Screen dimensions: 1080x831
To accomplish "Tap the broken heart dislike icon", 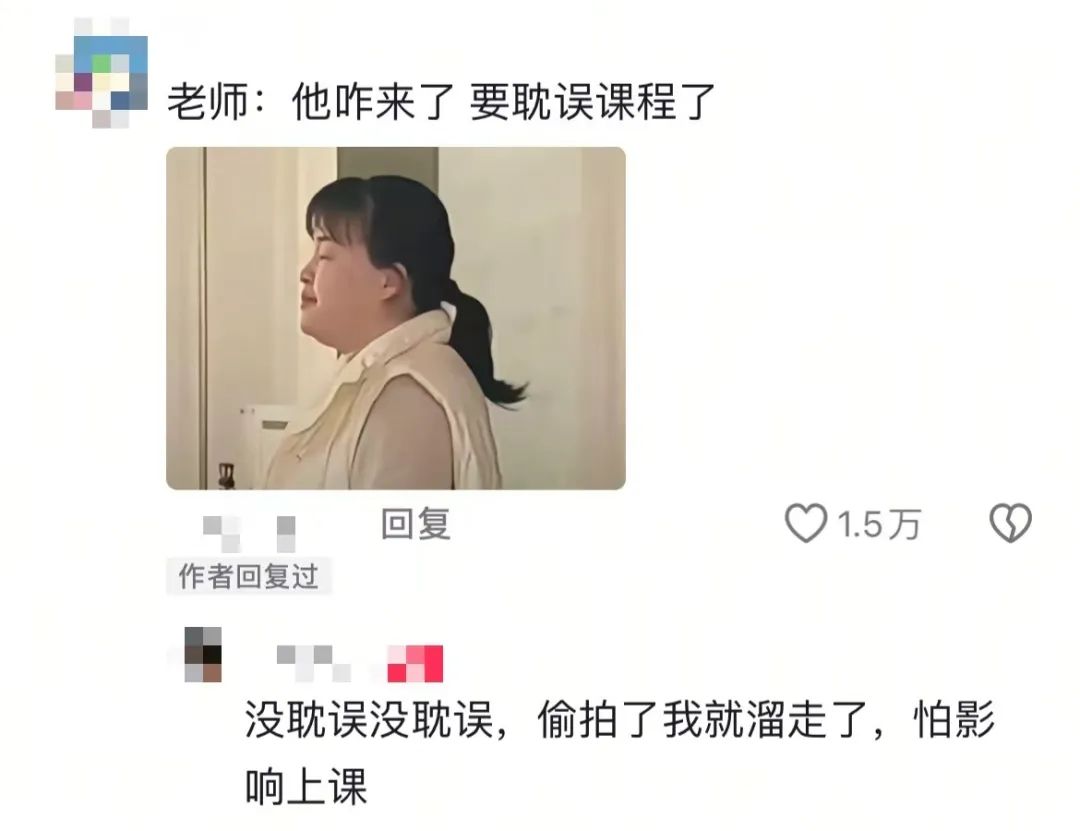I will [1010, 523].
